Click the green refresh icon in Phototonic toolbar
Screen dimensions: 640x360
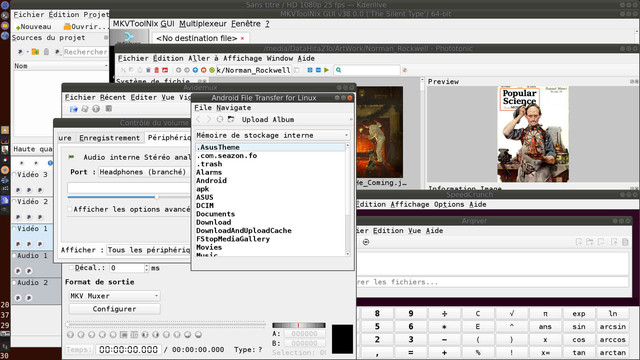pyautogui.click(x=211, y=70)
